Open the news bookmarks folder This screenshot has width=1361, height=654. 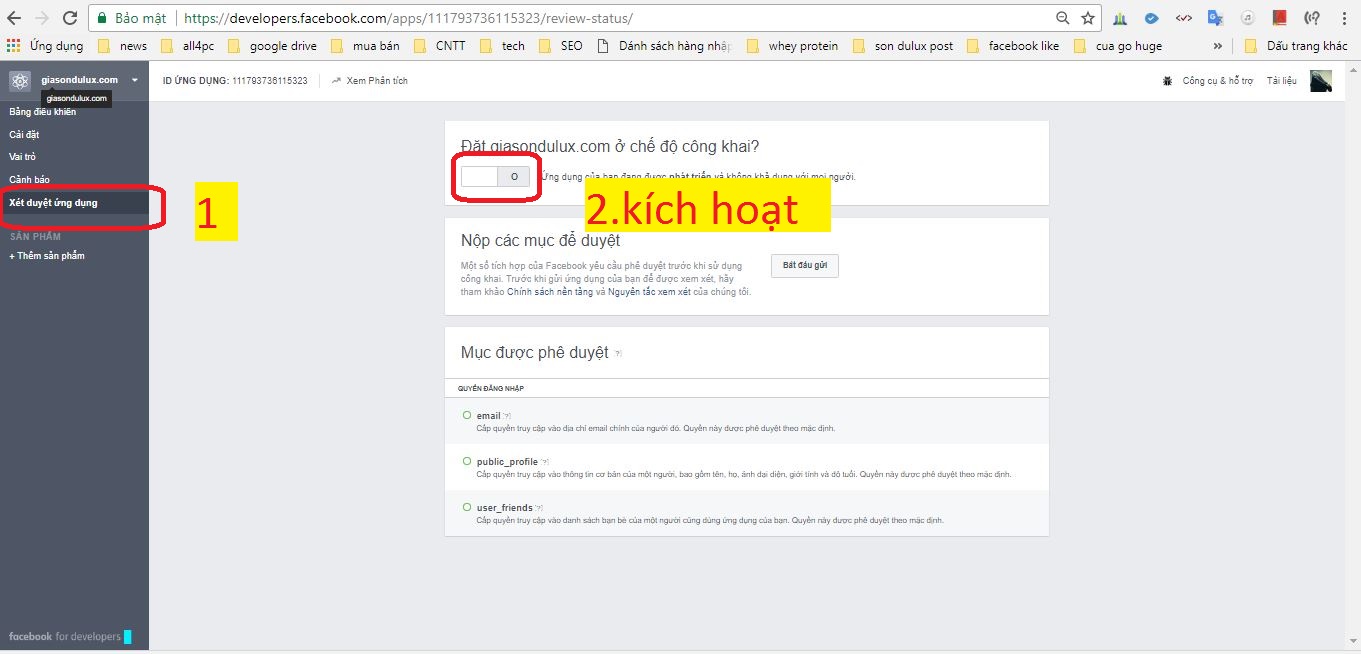click(x=122, y=46)
